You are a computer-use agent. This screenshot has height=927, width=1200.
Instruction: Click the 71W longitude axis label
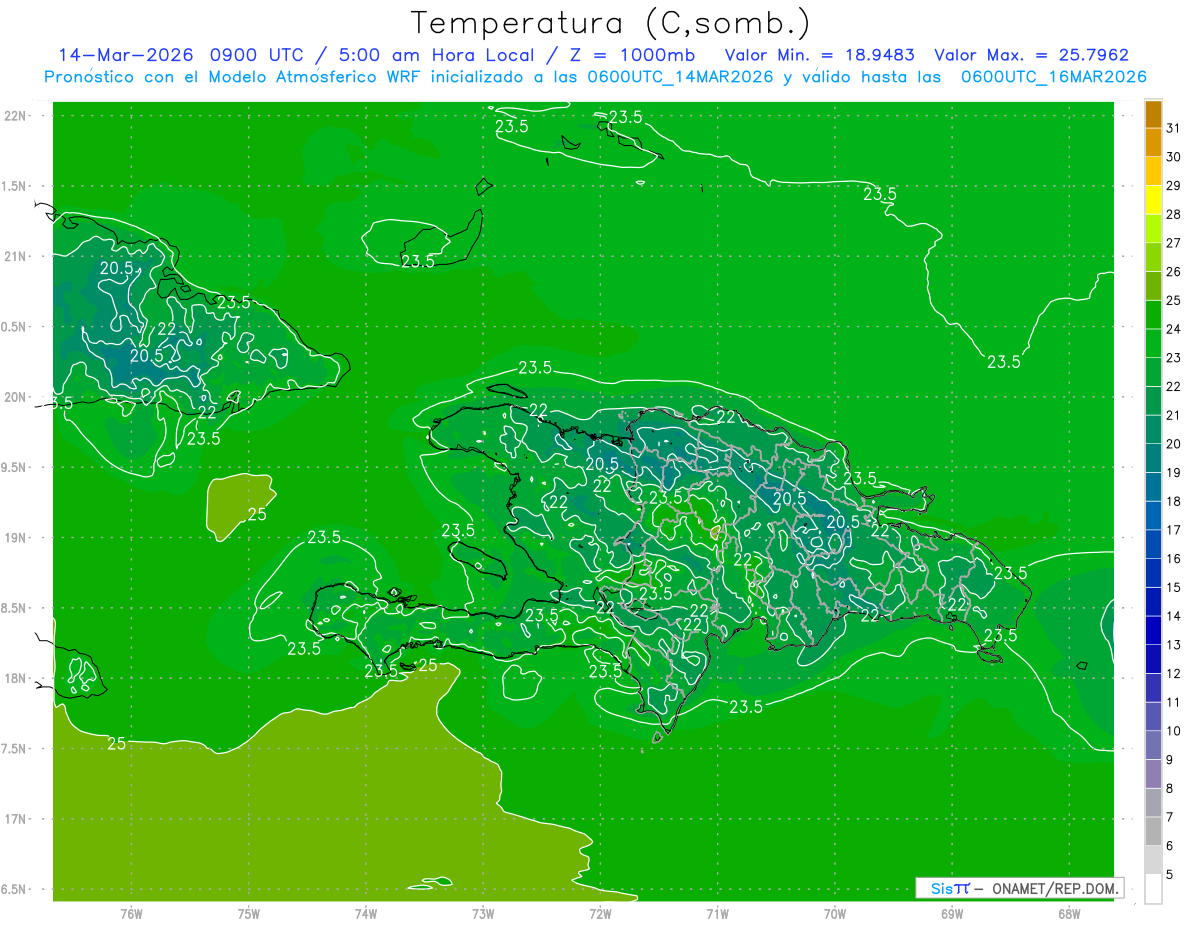[717, 913]
